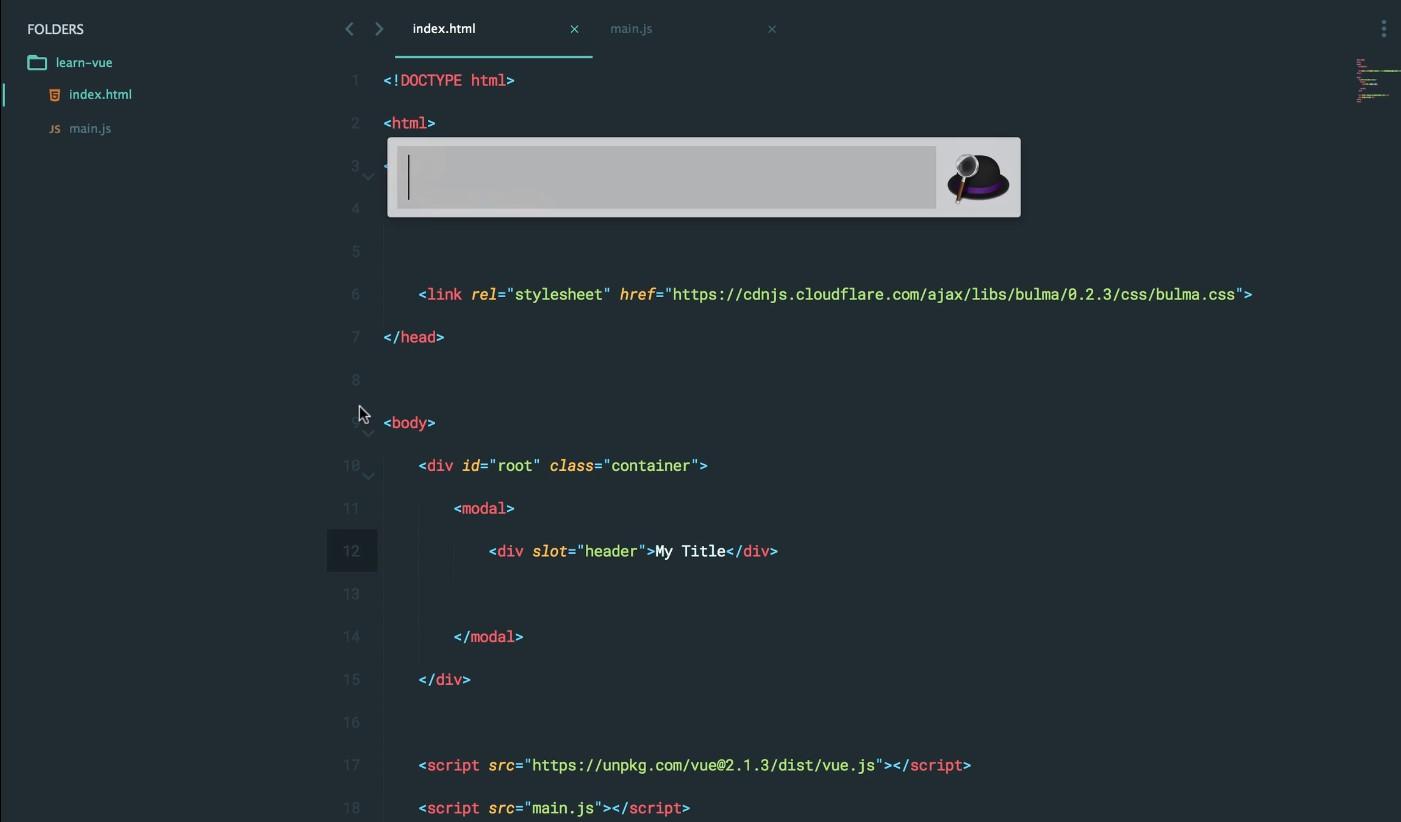
Task: Click the Alfred hat icon
Action: 977,178
